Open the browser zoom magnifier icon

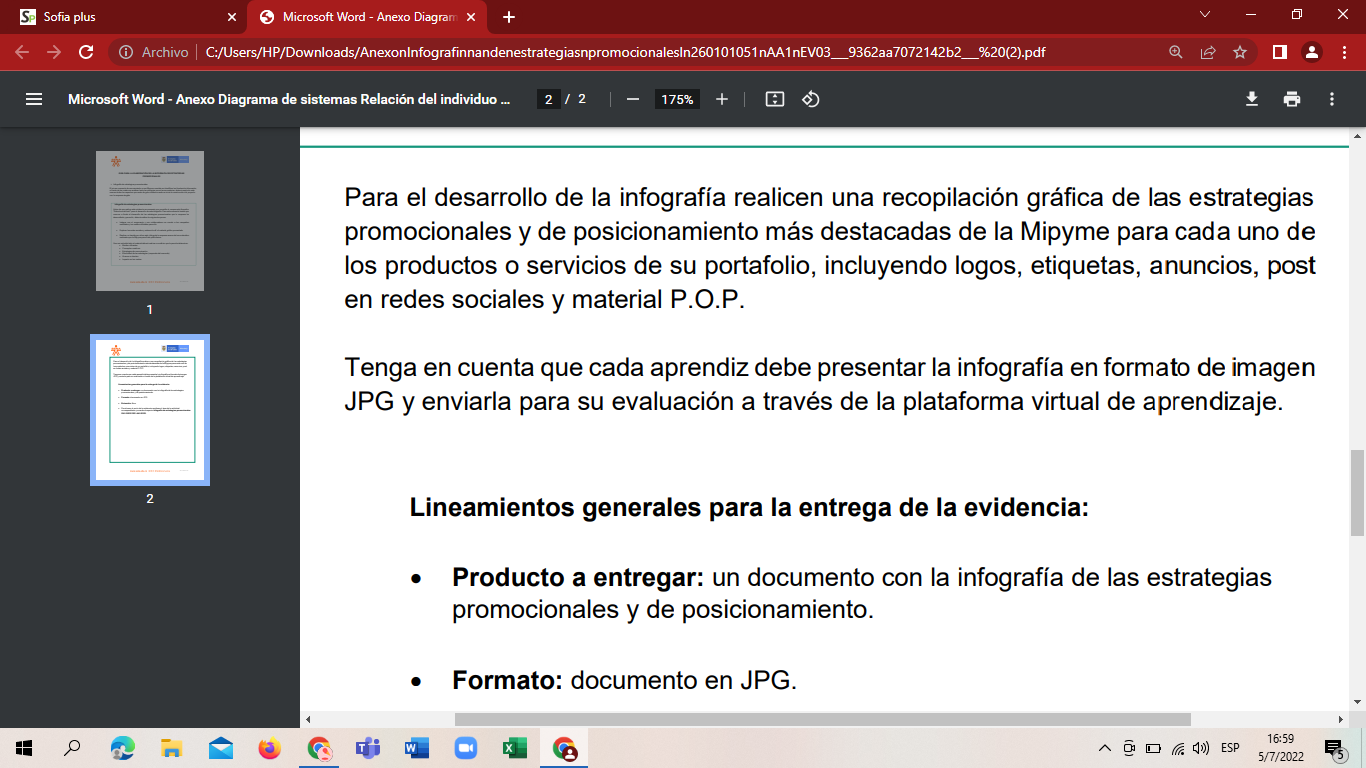(1176, 52)
